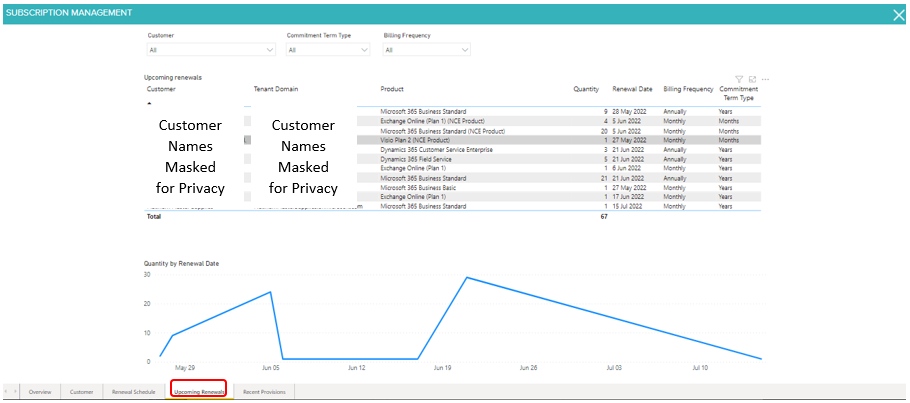Viewport: 910px width, 403px height.
Task: Click the 17 Jun 2022 renewal date
Action: 629,197
